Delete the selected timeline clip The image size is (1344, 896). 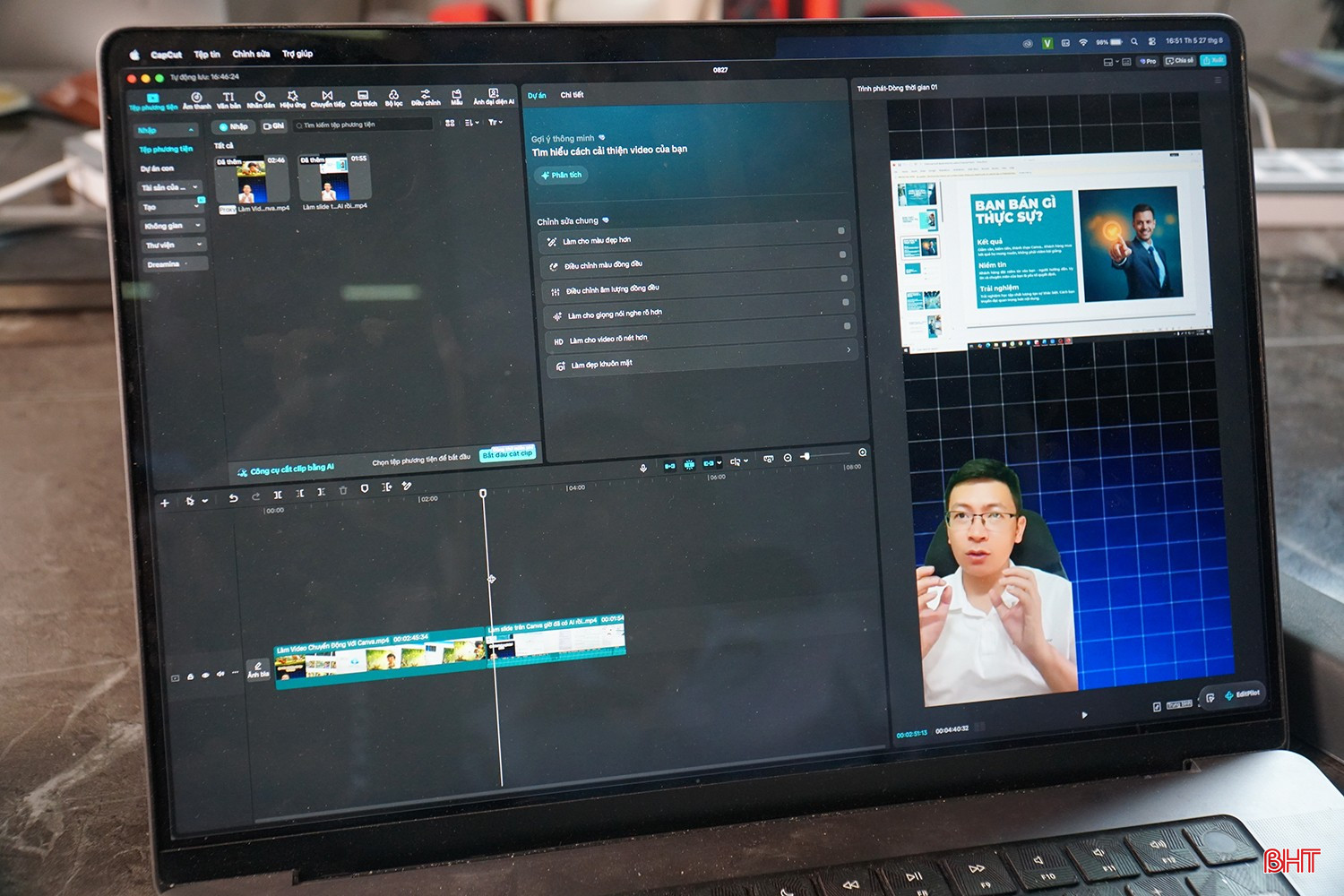pos(342,491)
